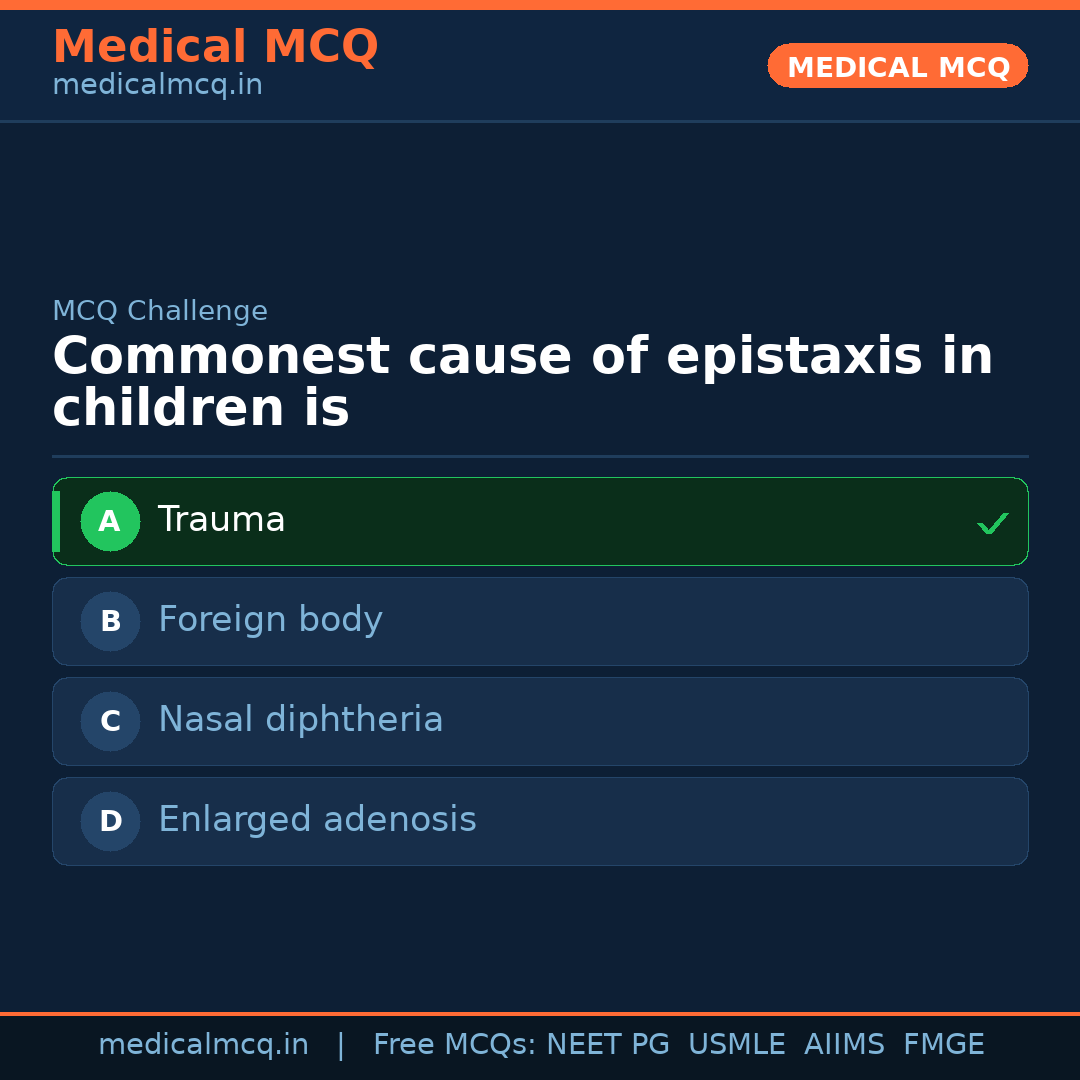Viewport: 1080px width, 1080px height.
Task: Click the orange MEDICAL MCQ badge
Action: tap(898, 67)
